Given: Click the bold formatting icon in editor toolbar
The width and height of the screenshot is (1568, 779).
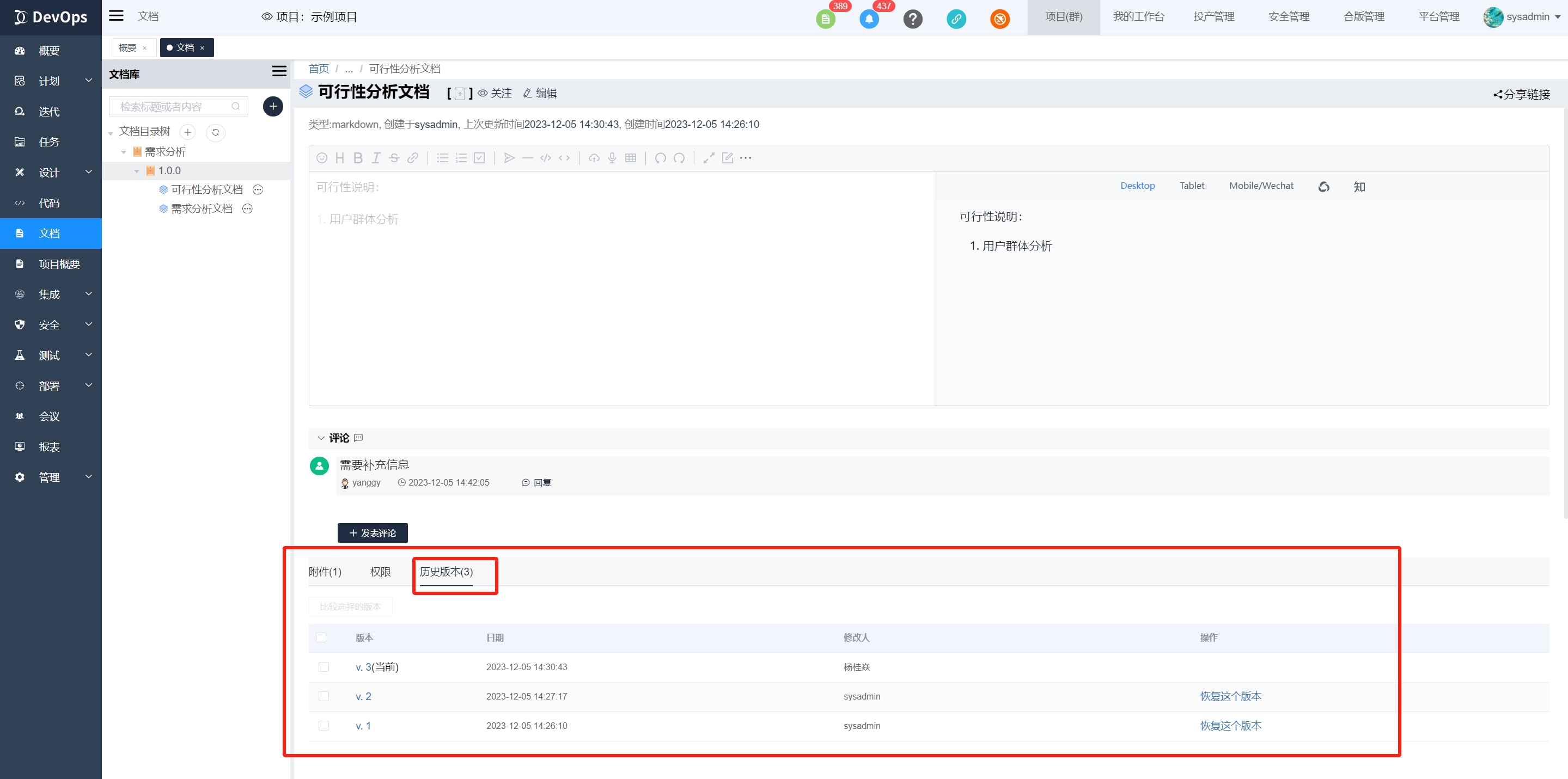Looking at the screenshot, I should (358, 158).
